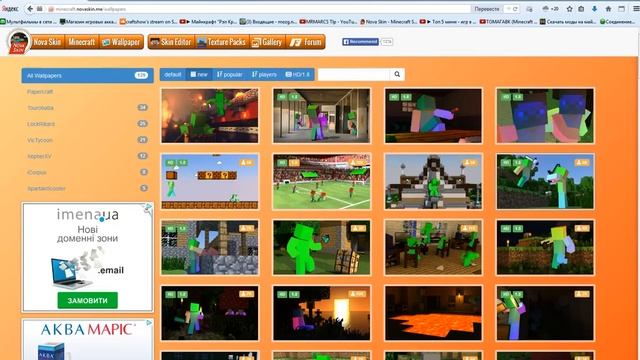Screen dimensions: 640x360
Task: Open the craftshow's stream bookmark
Action: (149, 22)
